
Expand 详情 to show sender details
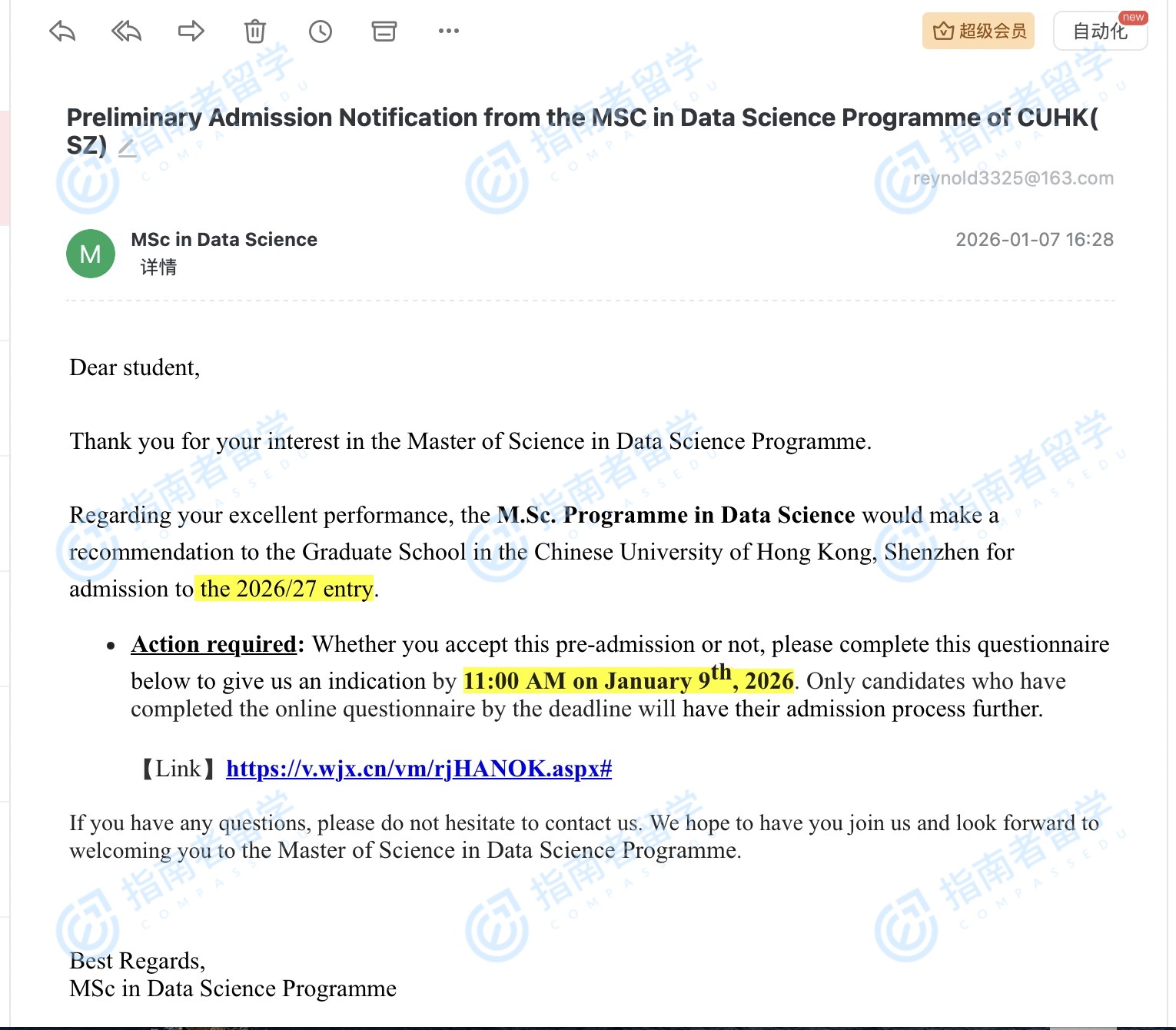(158, 267)
